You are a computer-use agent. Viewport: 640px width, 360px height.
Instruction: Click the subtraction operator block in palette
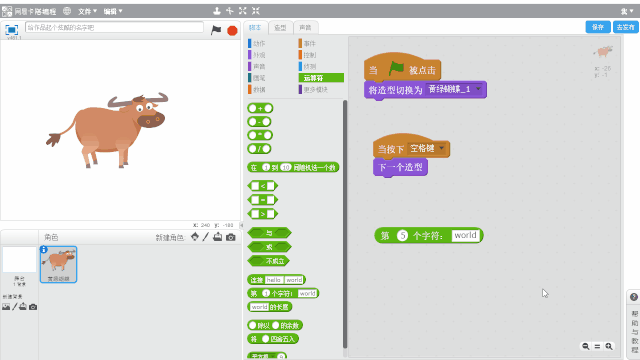pyautogui.click(x=260, y=122)
